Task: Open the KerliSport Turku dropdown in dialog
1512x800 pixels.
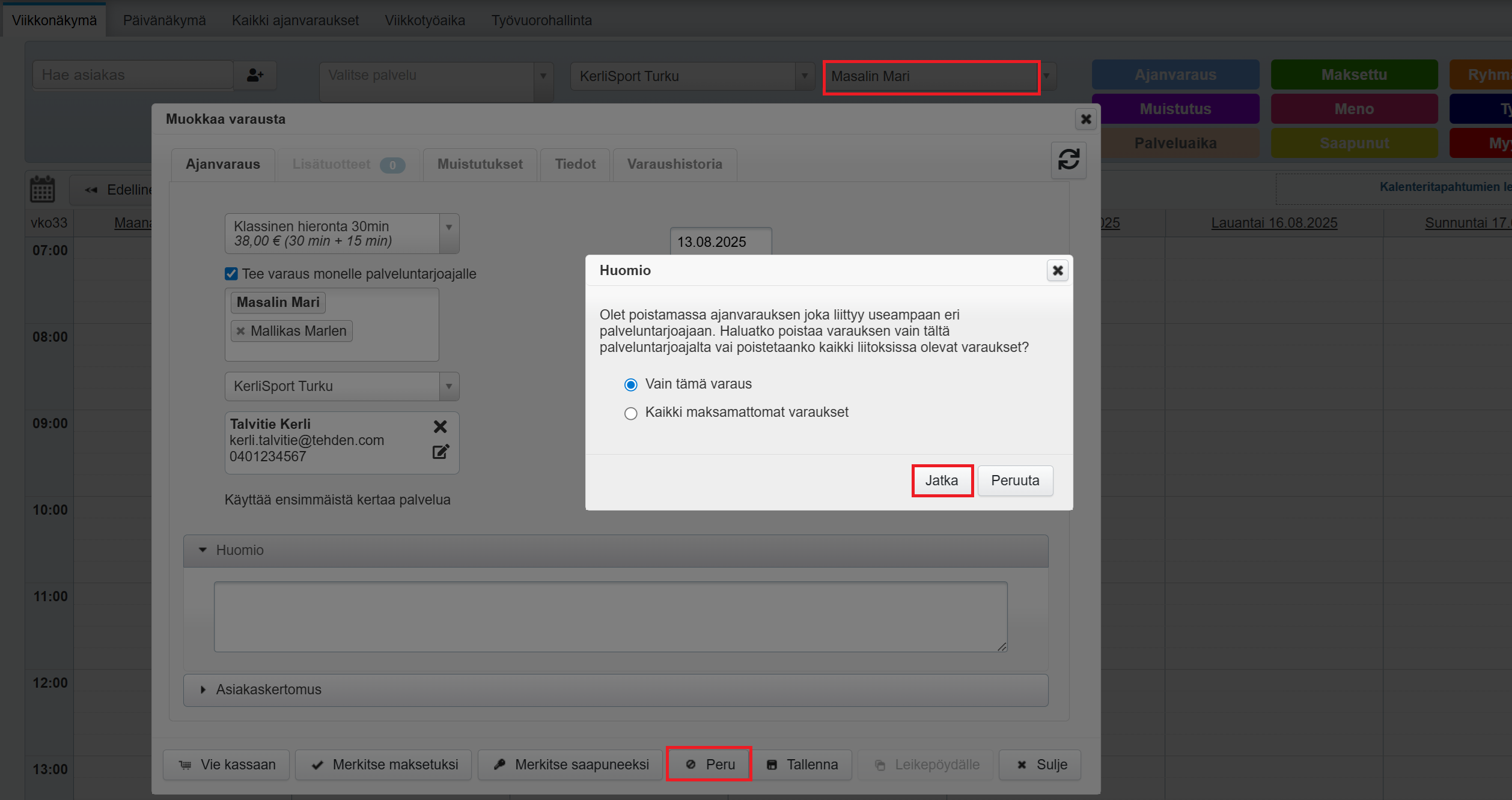Action: click(x=449, y=386)
